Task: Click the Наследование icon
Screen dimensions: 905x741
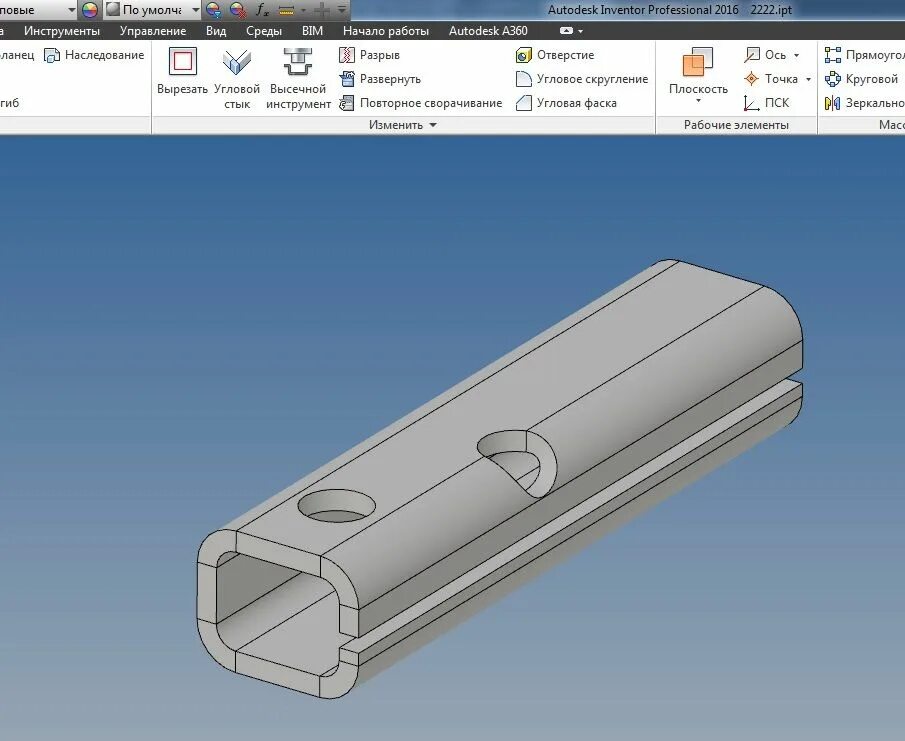Action: click(52, 55)
